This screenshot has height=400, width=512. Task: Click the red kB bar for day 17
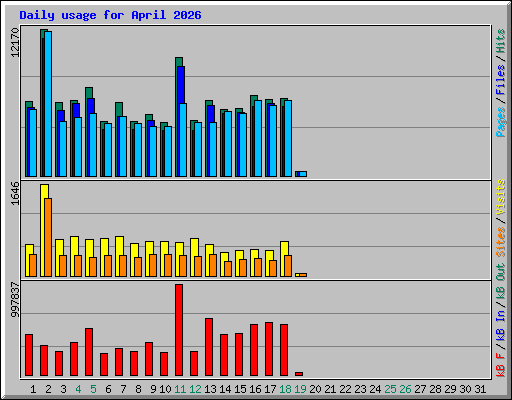tap(269, 349)
